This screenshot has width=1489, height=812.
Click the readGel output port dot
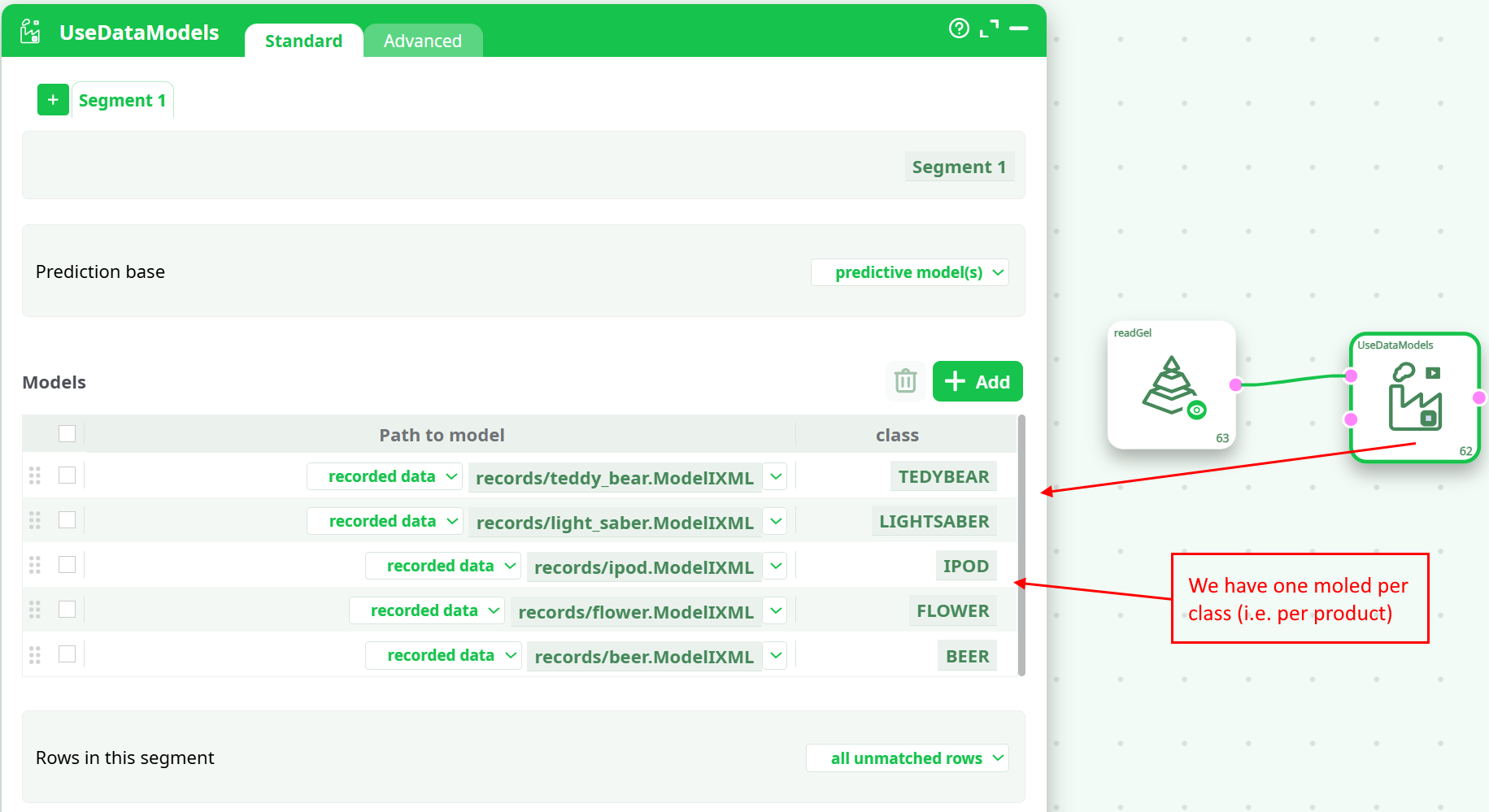[1235, 384]
